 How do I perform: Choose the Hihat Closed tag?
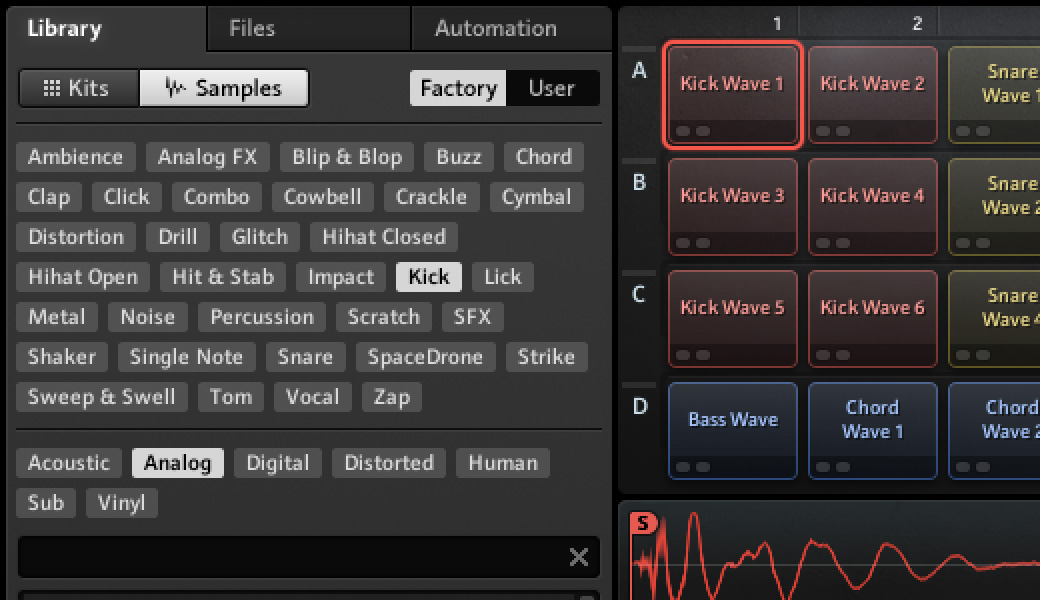(x=384, y=237)
